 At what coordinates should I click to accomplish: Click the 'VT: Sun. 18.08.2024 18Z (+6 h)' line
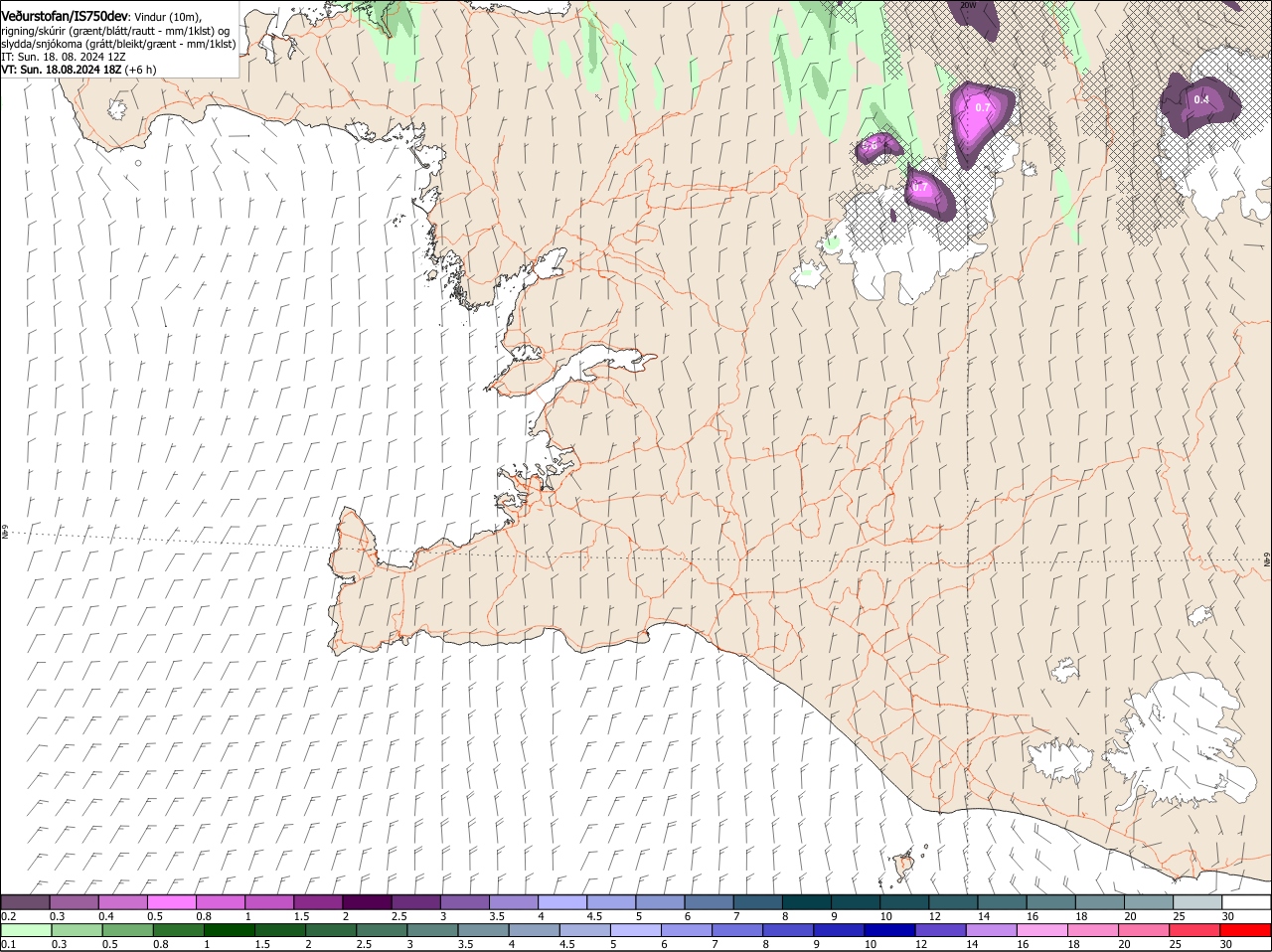pos(79,70)
